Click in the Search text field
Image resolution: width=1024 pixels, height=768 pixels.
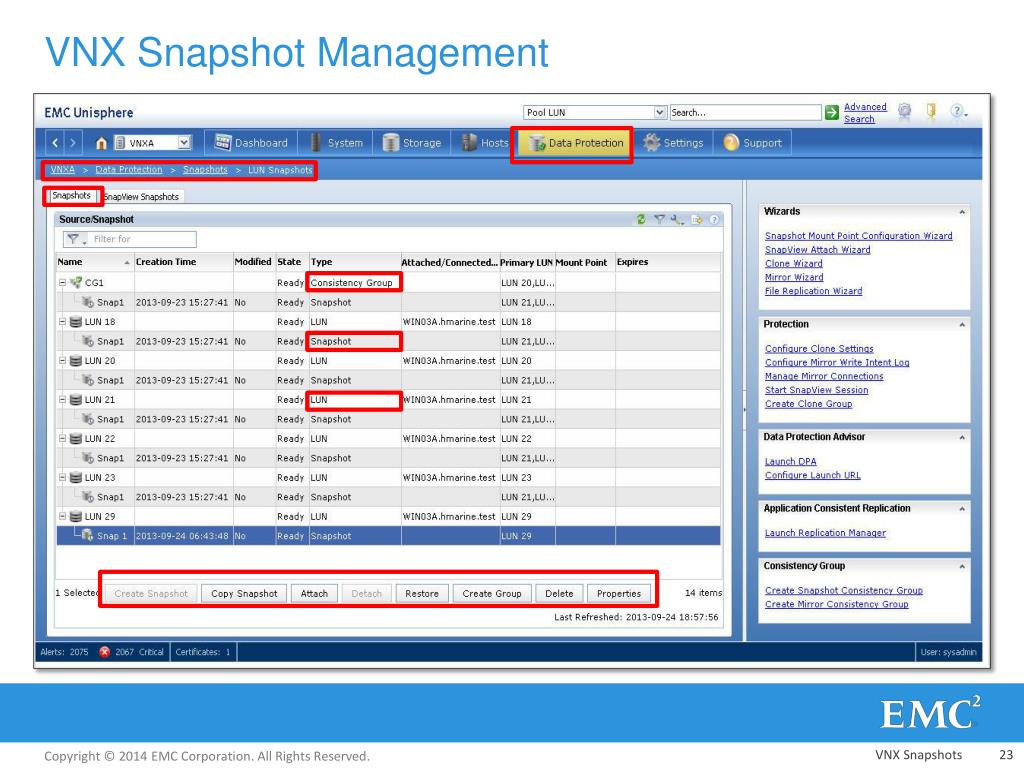[745, 112]
